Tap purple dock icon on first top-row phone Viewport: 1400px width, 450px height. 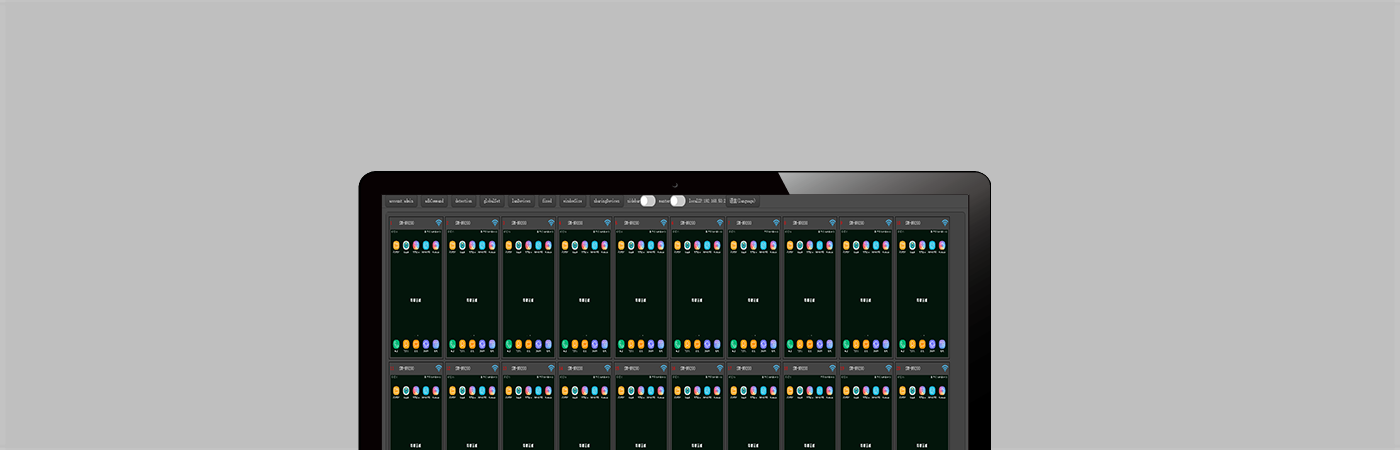point(427,344)
